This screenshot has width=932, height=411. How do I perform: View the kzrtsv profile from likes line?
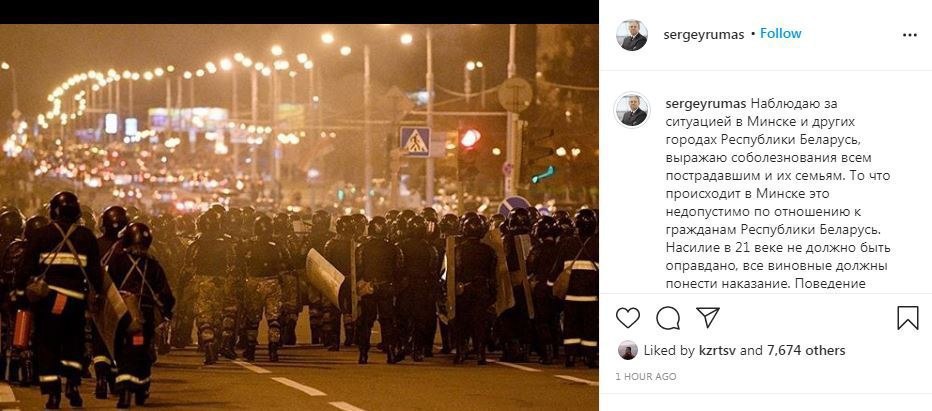717,351
